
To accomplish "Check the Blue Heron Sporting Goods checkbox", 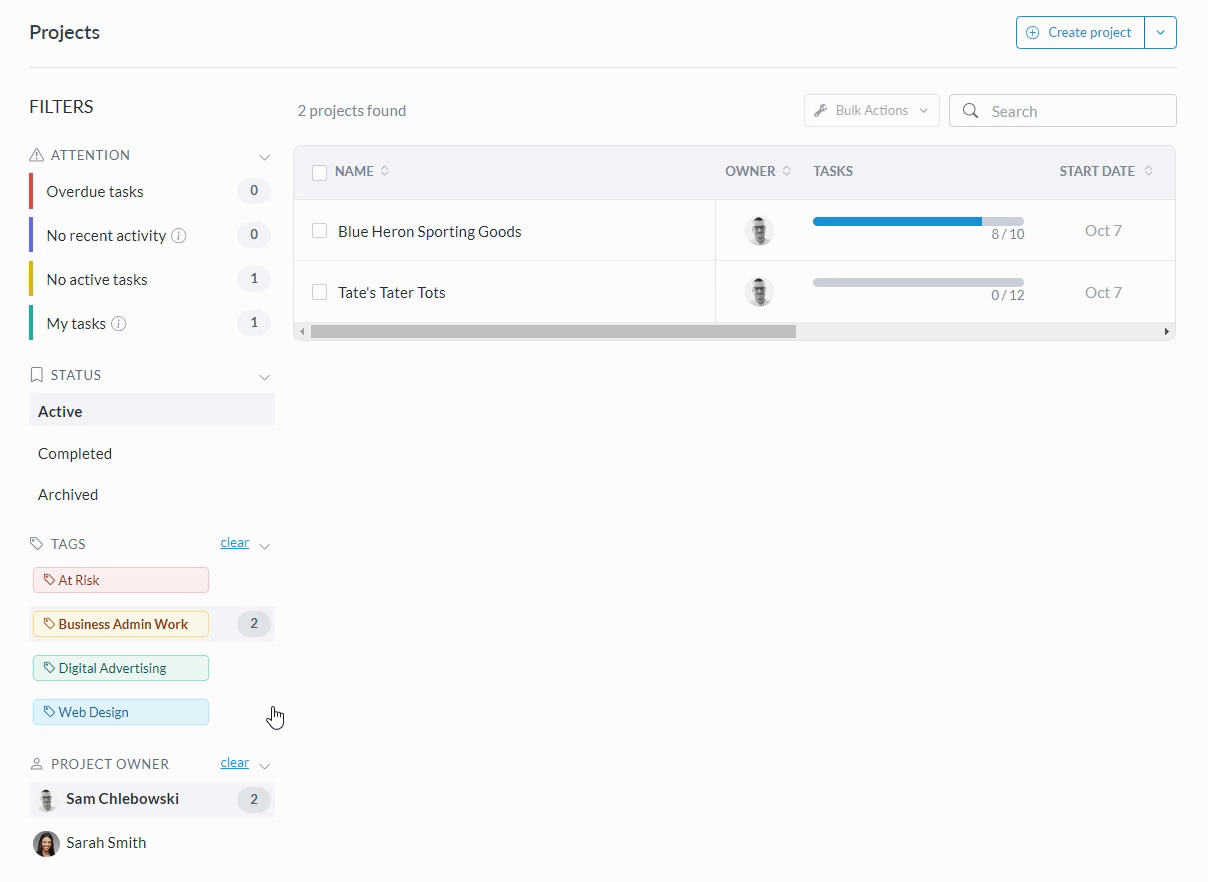I will click(x=320, y=231).
